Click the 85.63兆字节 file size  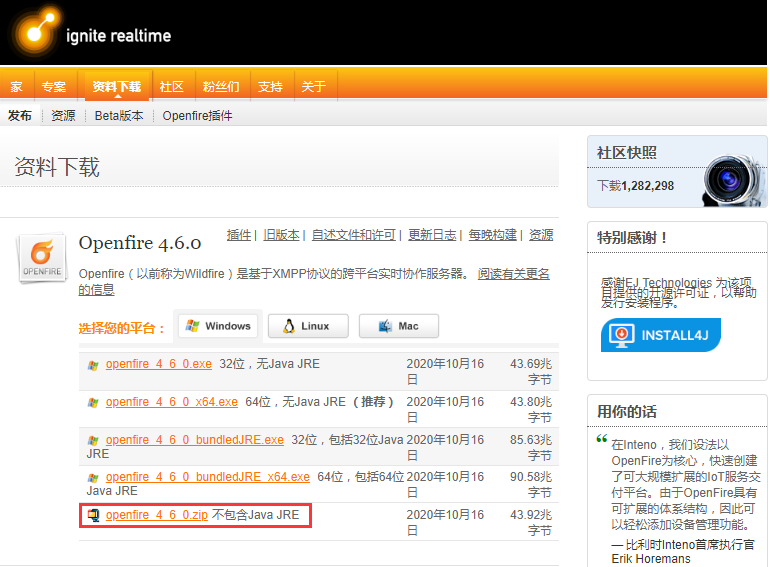point(531,447)
